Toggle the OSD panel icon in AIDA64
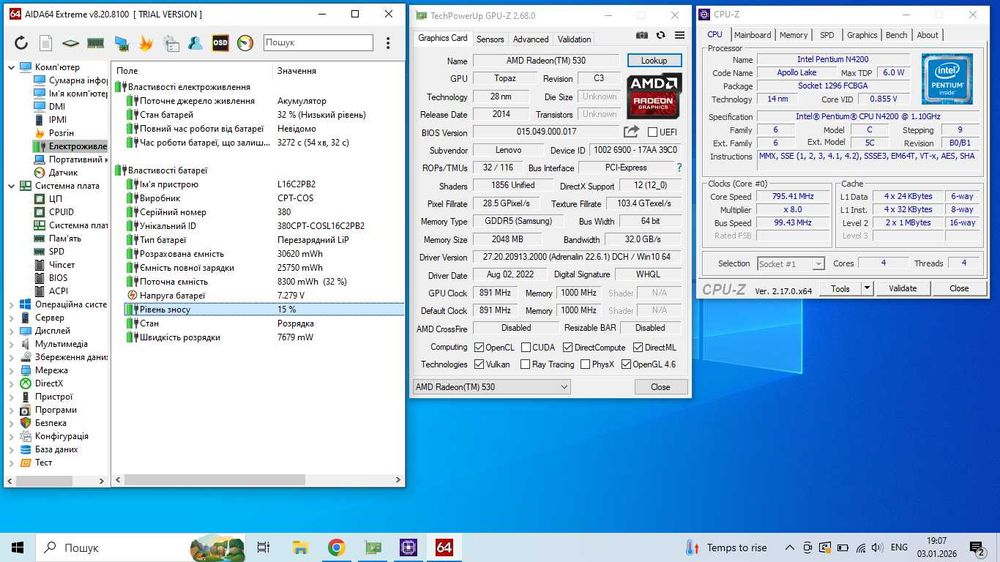 (220, 43)
